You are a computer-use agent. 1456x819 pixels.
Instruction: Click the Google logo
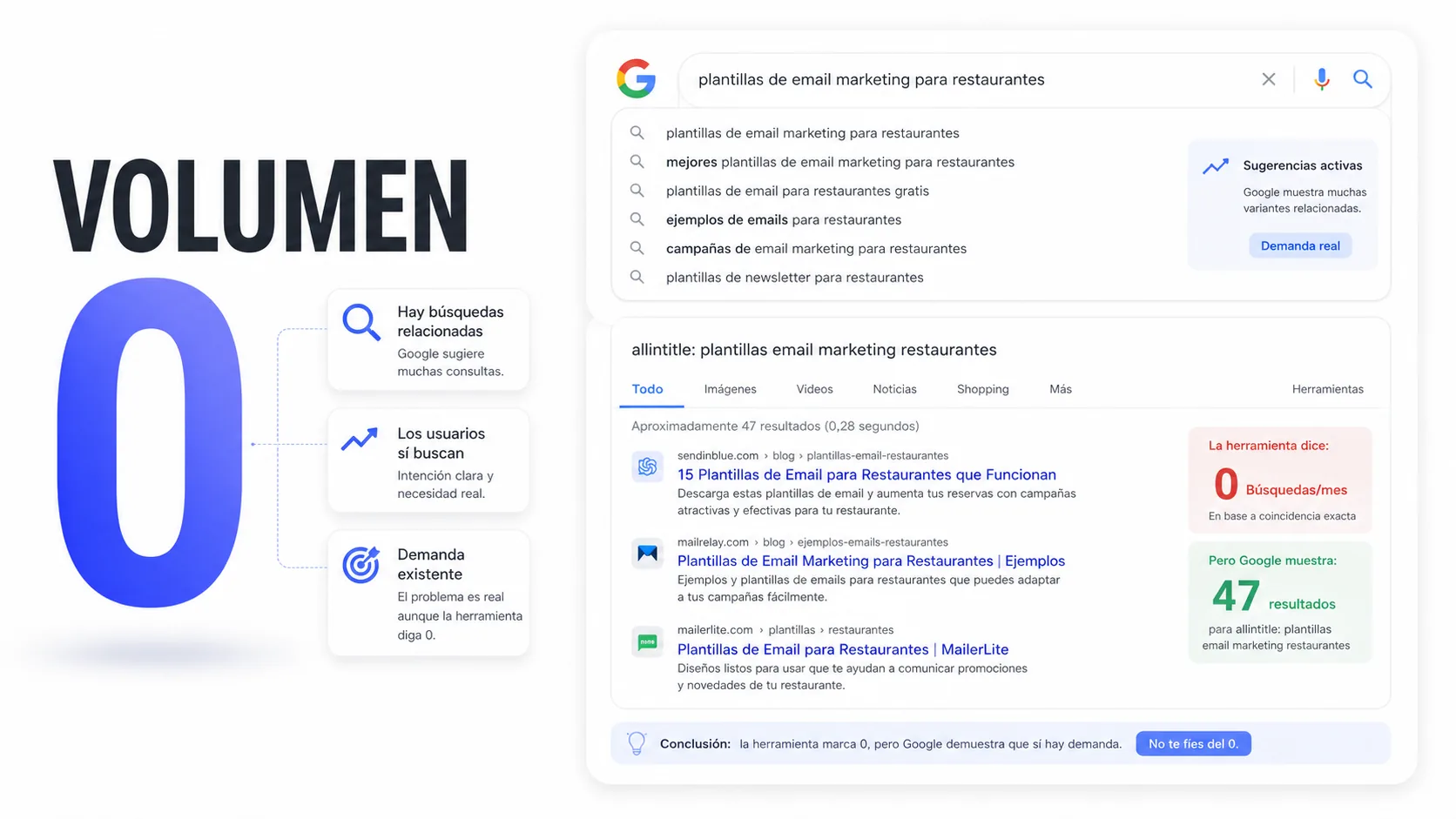637,78
